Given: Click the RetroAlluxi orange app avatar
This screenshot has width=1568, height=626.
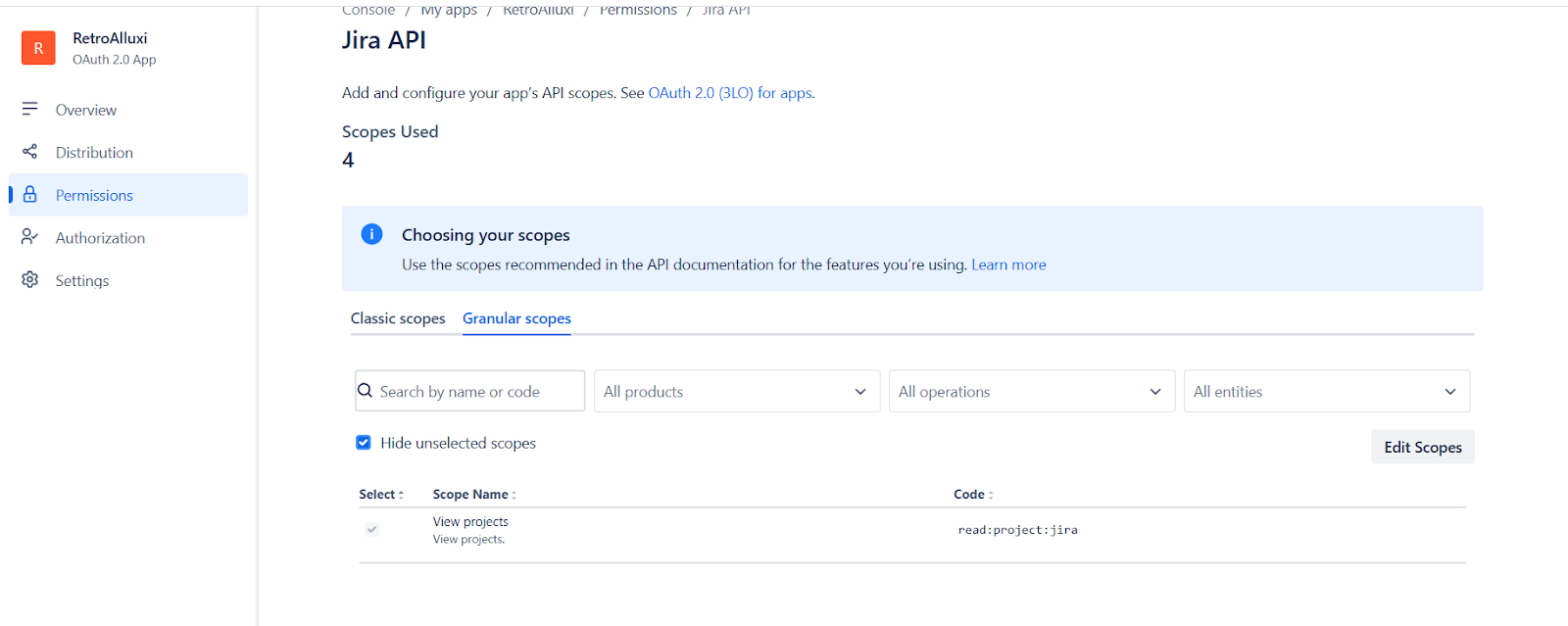Looking at the screenshot, I should tap(38, 47).
